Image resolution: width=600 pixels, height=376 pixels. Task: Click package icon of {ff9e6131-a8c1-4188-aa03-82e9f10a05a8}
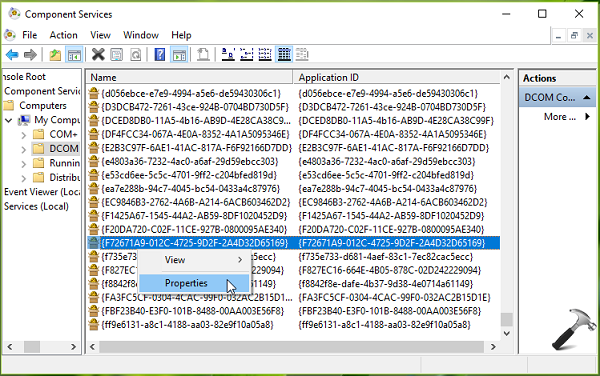click(93, 325)
